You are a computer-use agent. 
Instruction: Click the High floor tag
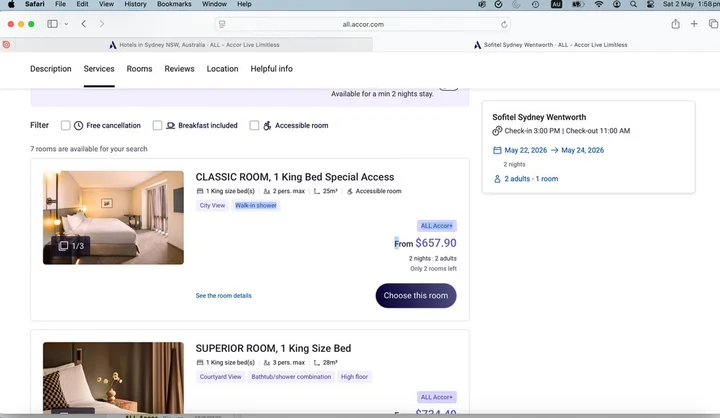tap(354, 377)
